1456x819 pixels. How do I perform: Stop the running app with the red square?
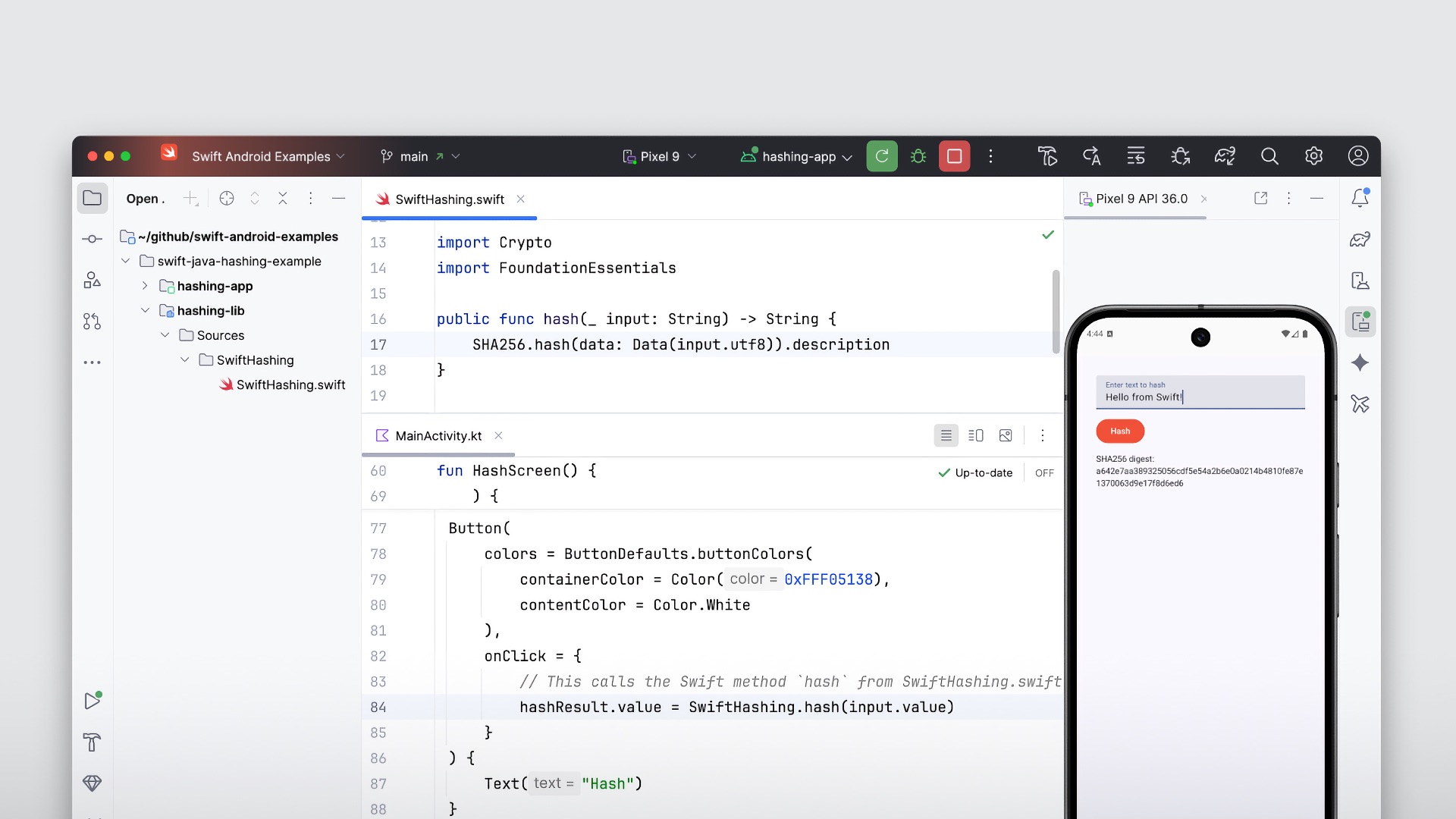(954, 156)
